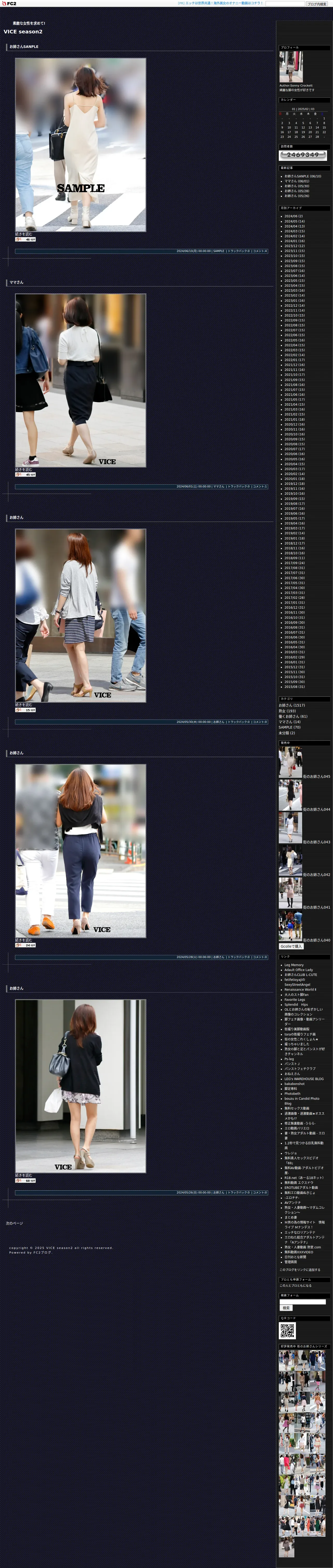The width and height of the screenshot is (333, 1568).
Task: Go to previous month 01 in the calendar
Action: pyautogui.click(x=293, y=109)
